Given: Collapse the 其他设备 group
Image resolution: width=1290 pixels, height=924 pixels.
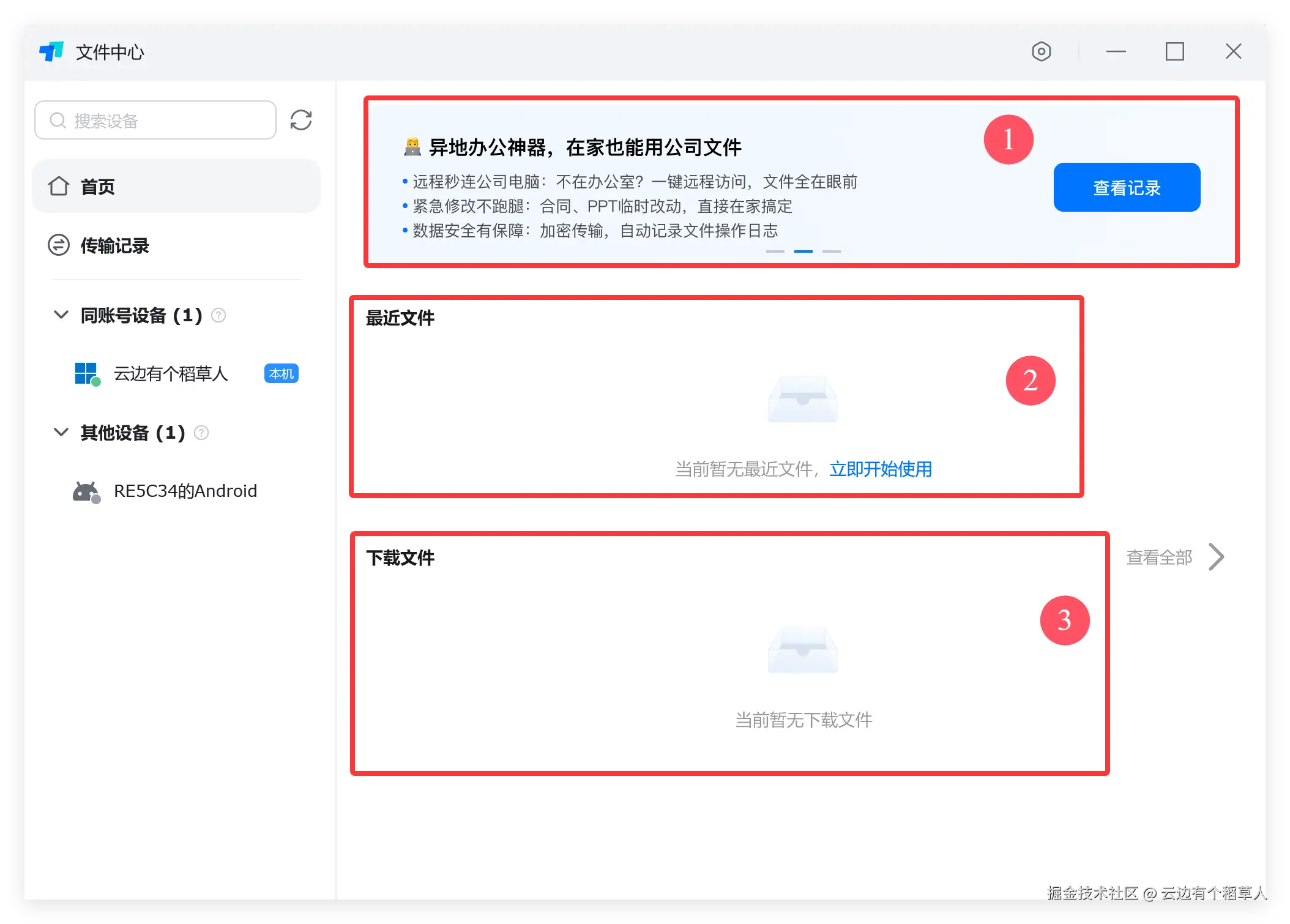Looking at the screenshot, I should click(61, 433).
